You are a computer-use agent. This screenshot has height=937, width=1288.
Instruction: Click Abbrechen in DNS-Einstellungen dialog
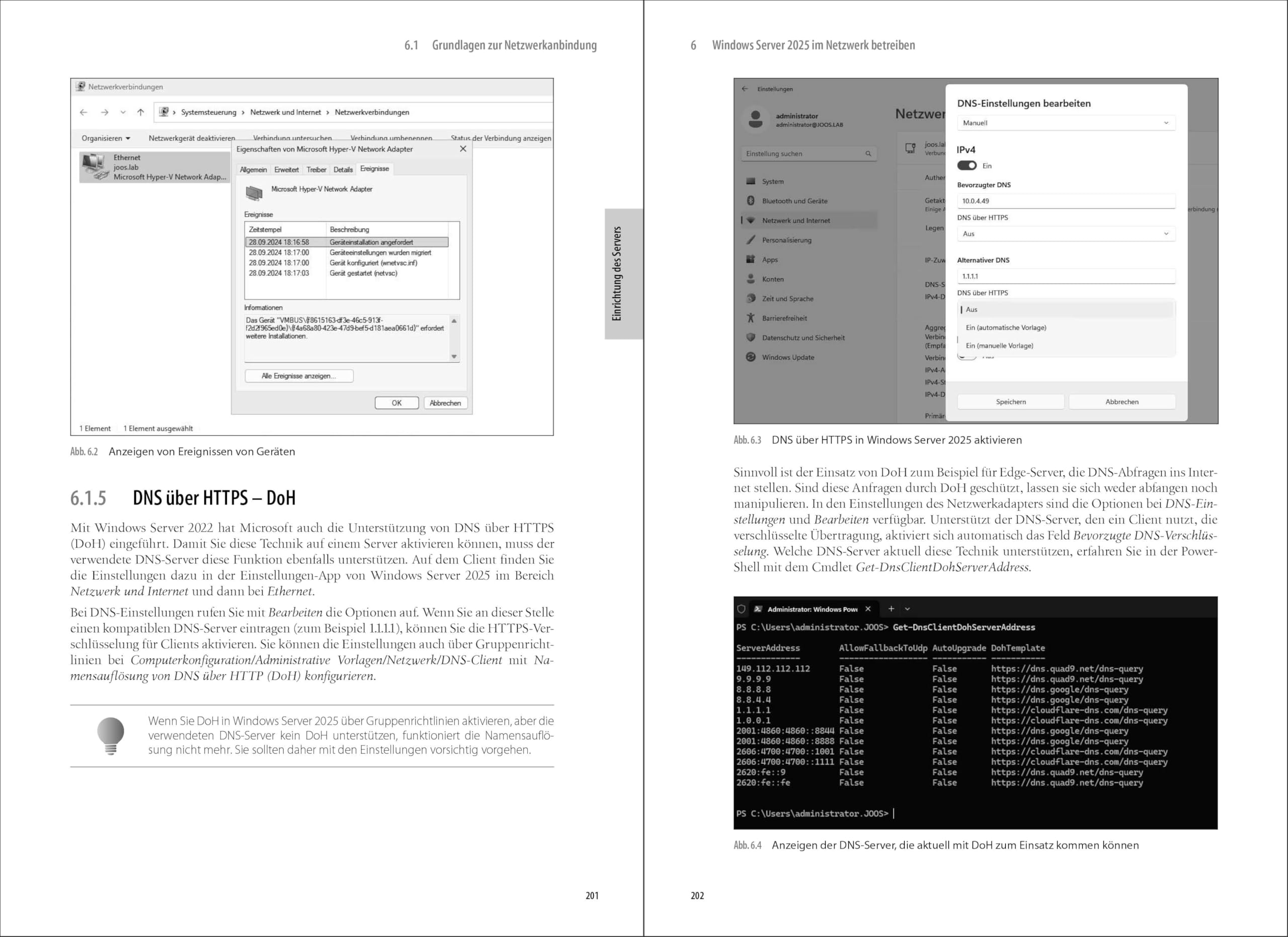(1121, 402)
